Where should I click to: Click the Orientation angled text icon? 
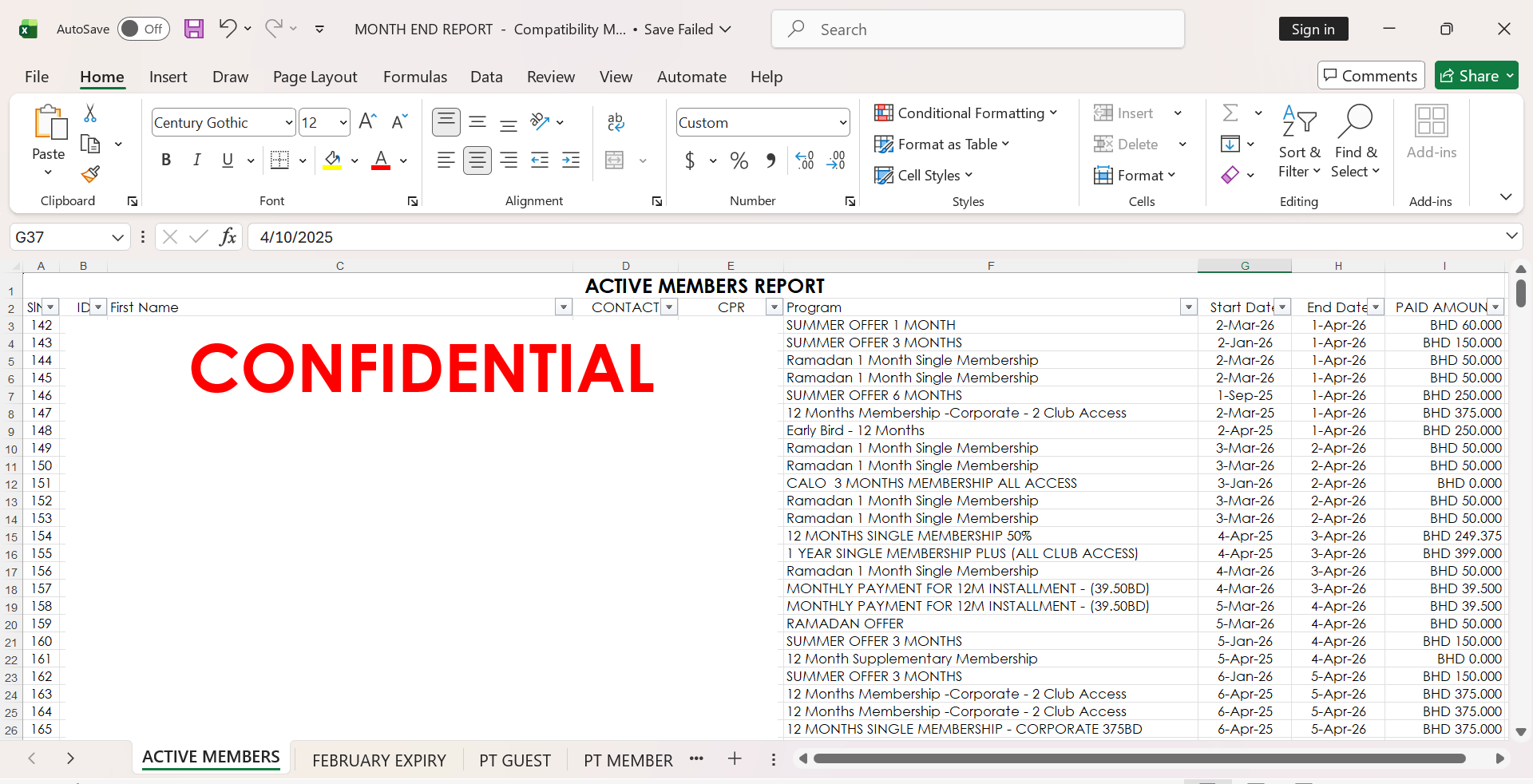pos(541,121)
